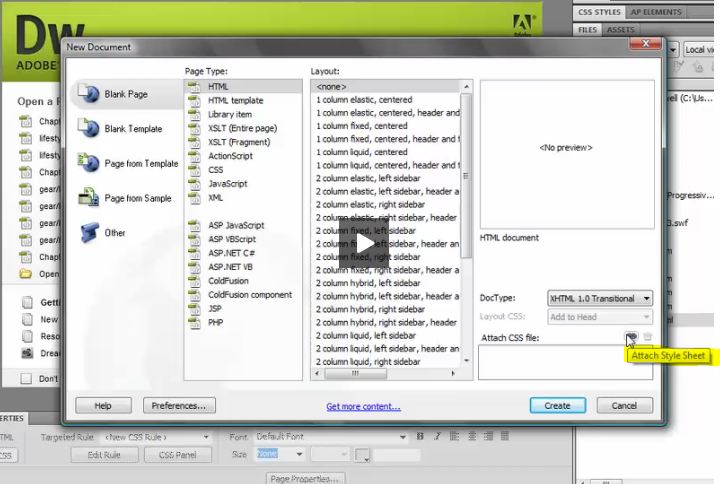Choose Page from Sample category

pos(125,198)
